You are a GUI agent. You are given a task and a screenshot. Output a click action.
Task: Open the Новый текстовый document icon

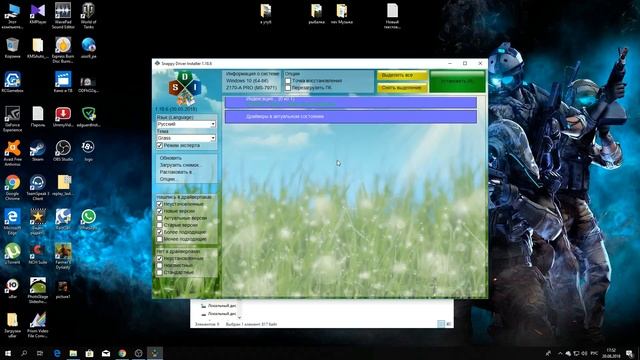(x=392, y=16)
